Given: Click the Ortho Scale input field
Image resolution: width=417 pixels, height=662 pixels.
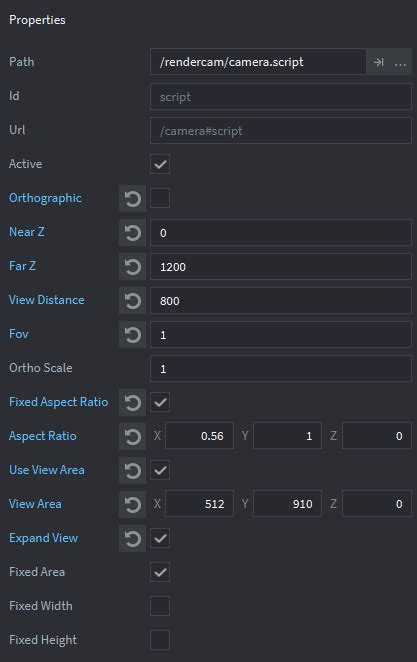Looking at the screenshot, I should tap(281, 369).
